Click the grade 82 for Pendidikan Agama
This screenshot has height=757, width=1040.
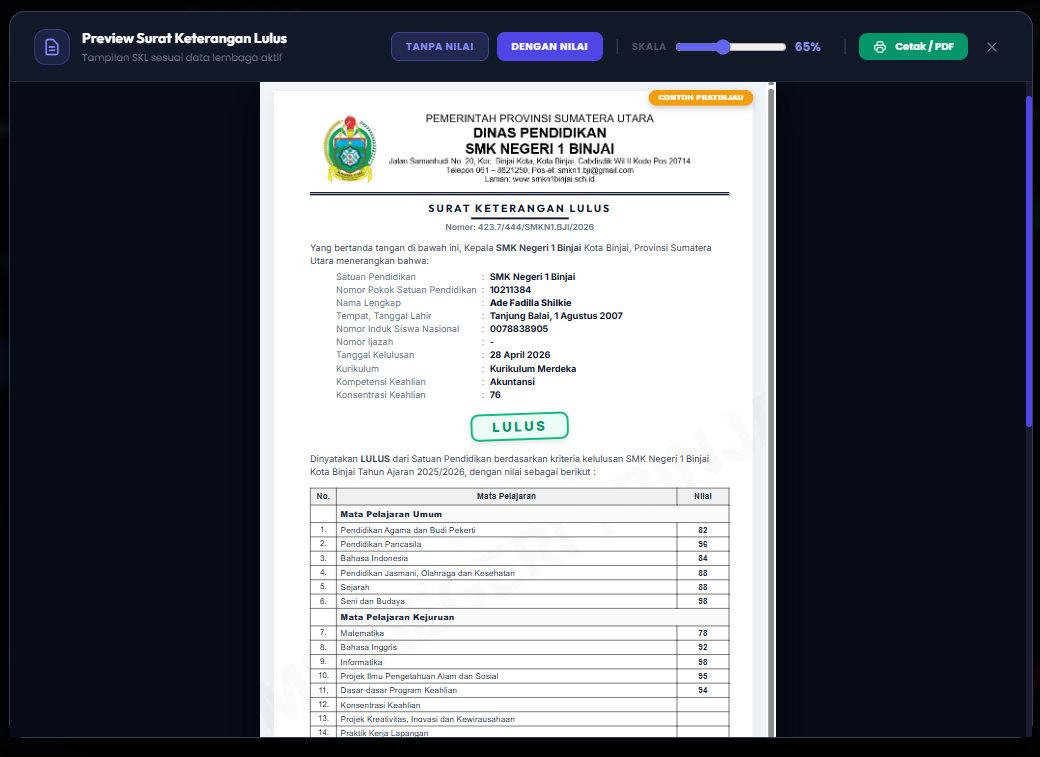click(x=702, y=530)
